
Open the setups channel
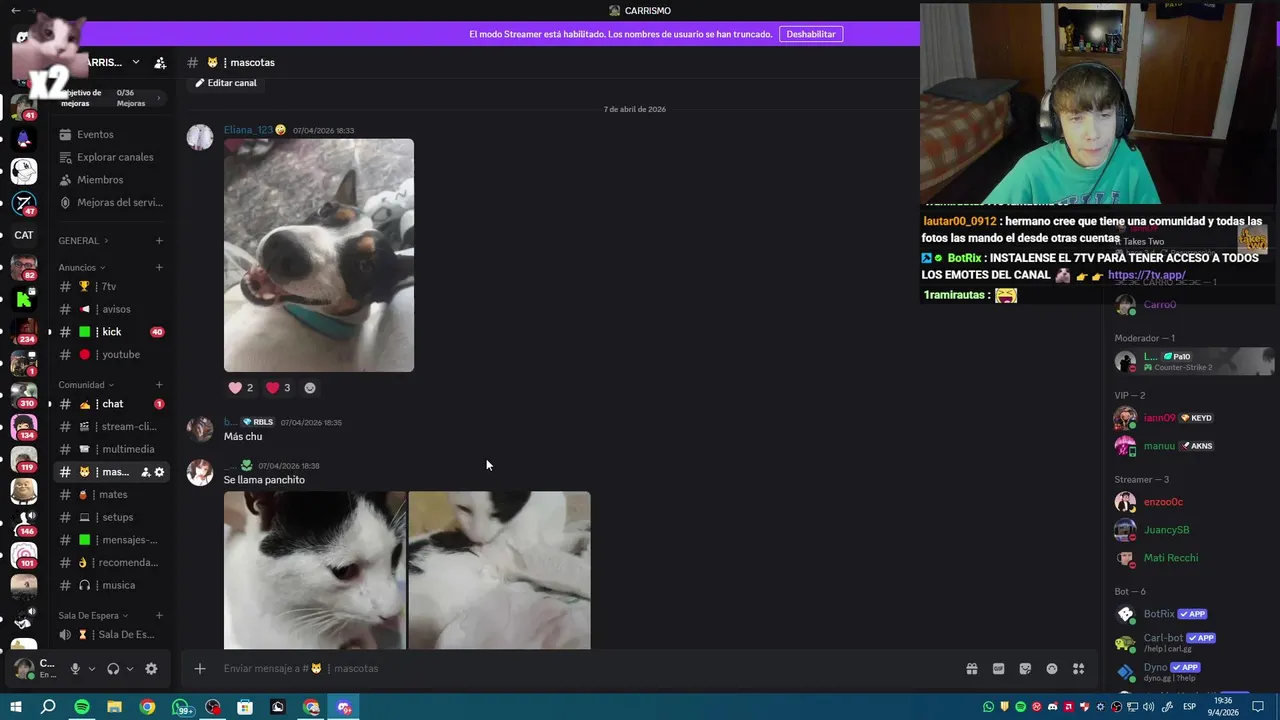click(111, 518)
